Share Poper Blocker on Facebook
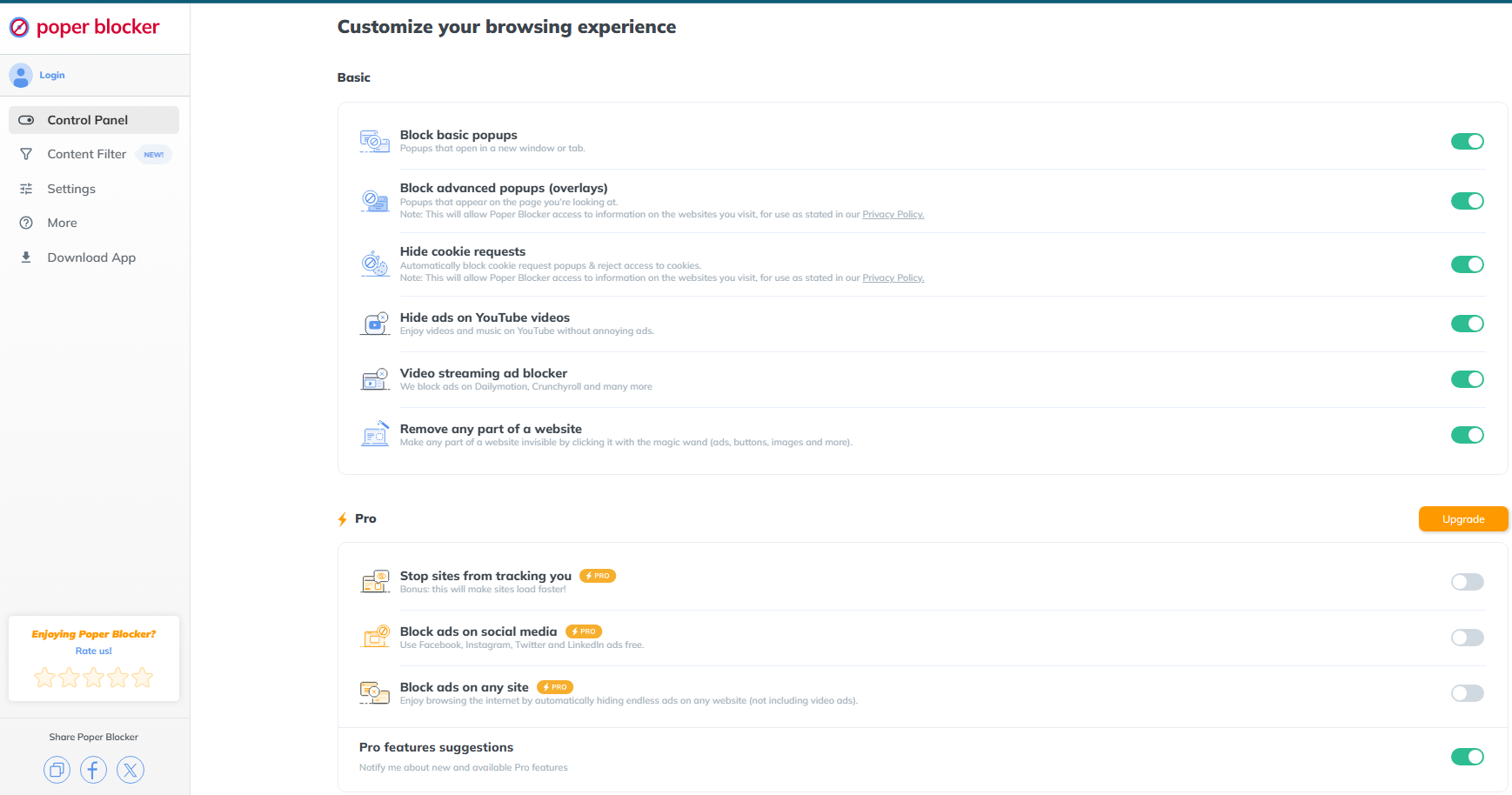The width and height of the screenshot is (1512, 795). click(x=93, y=770)
